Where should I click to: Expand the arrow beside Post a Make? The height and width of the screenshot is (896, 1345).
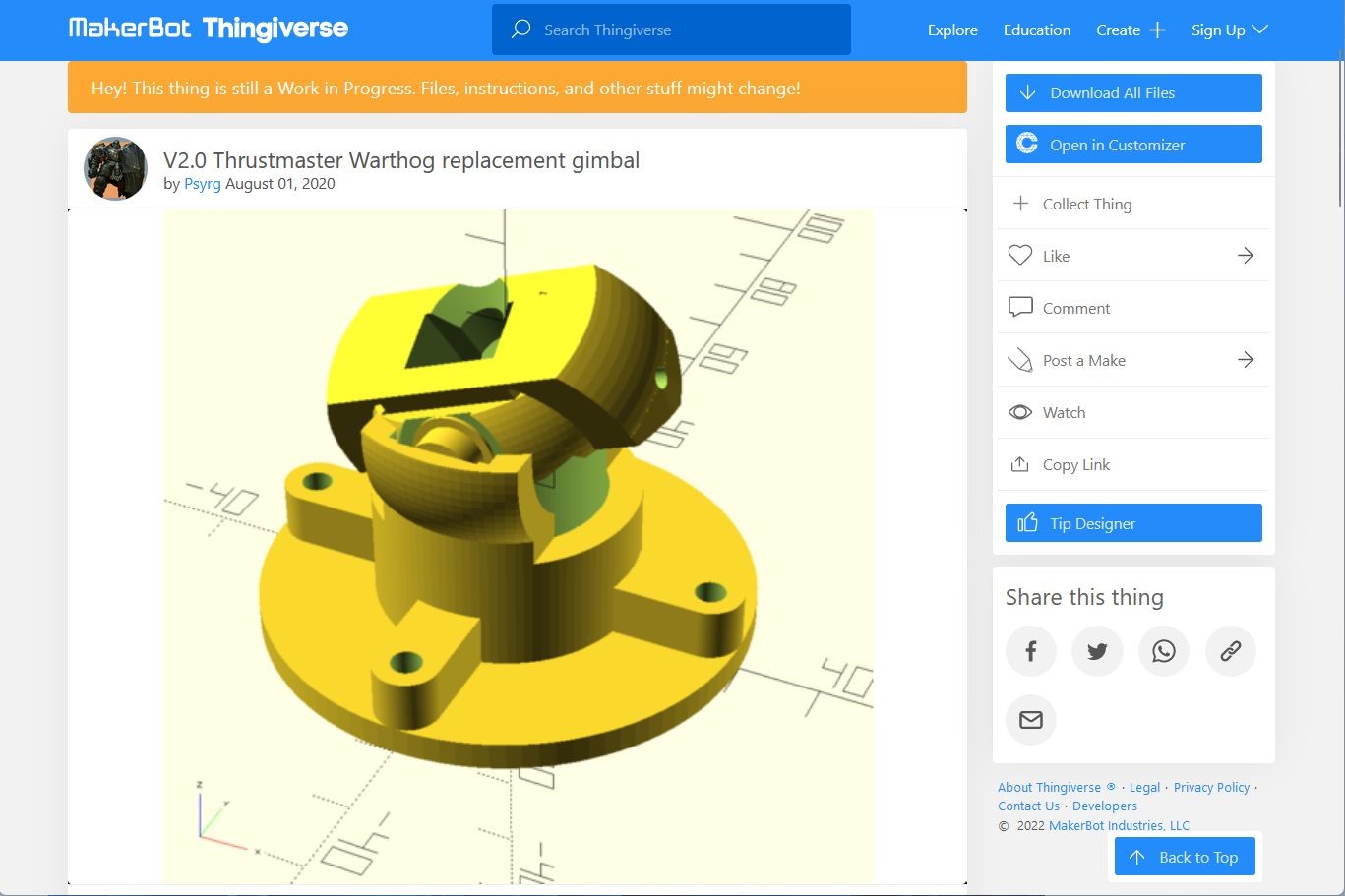pyautogui.click(x=1246, y=360)
